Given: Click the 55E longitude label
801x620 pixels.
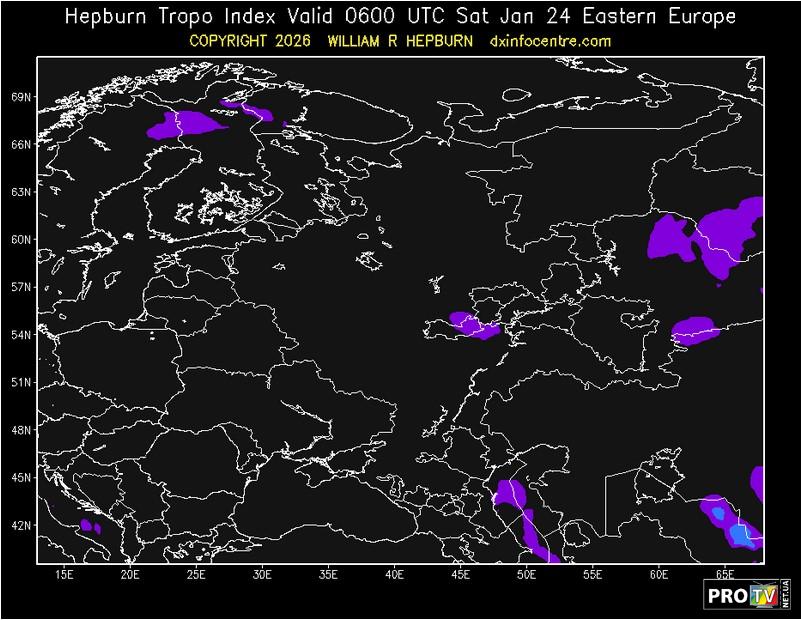Looking at the screenshot, I should [593, 576].
